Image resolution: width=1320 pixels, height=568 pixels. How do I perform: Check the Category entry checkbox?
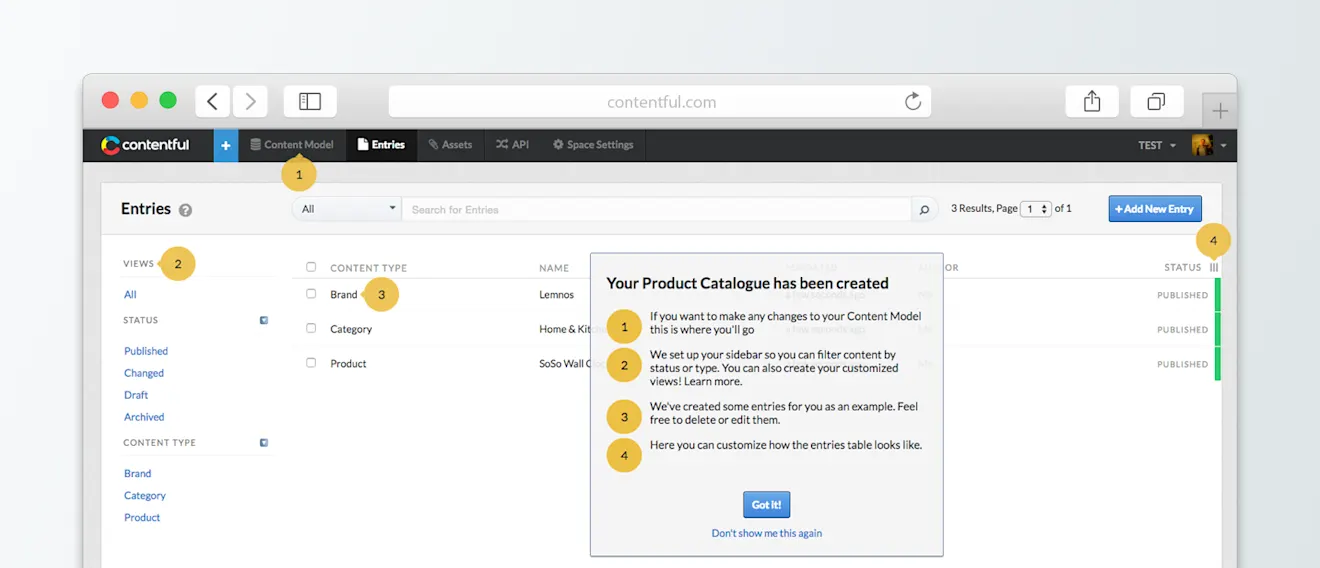(x=311, y=328)
